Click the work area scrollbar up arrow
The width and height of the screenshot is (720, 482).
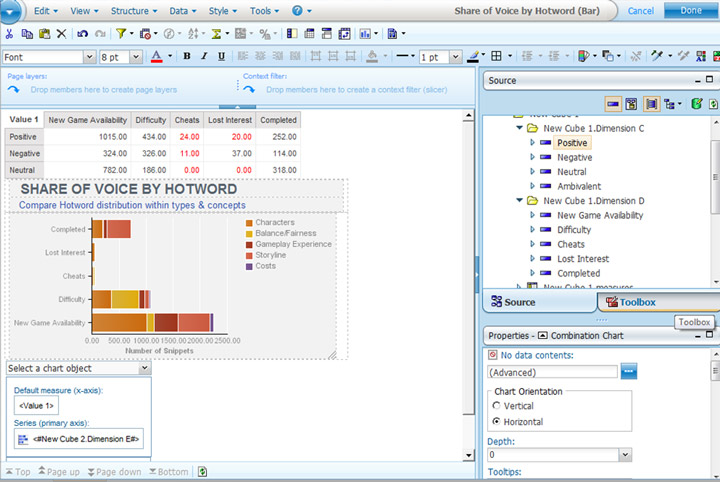(468, 116)
